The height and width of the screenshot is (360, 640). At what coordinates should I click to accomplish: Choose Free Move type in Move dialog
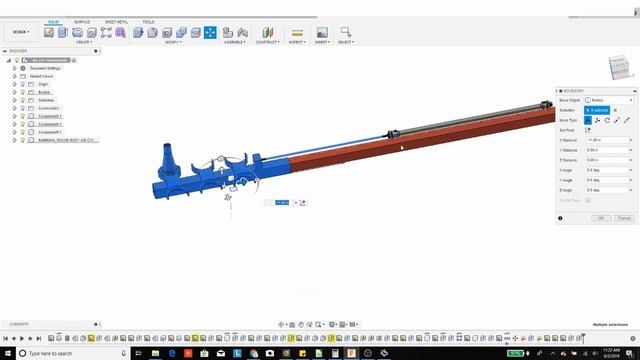pyautogui.click(x=588, y=120)
